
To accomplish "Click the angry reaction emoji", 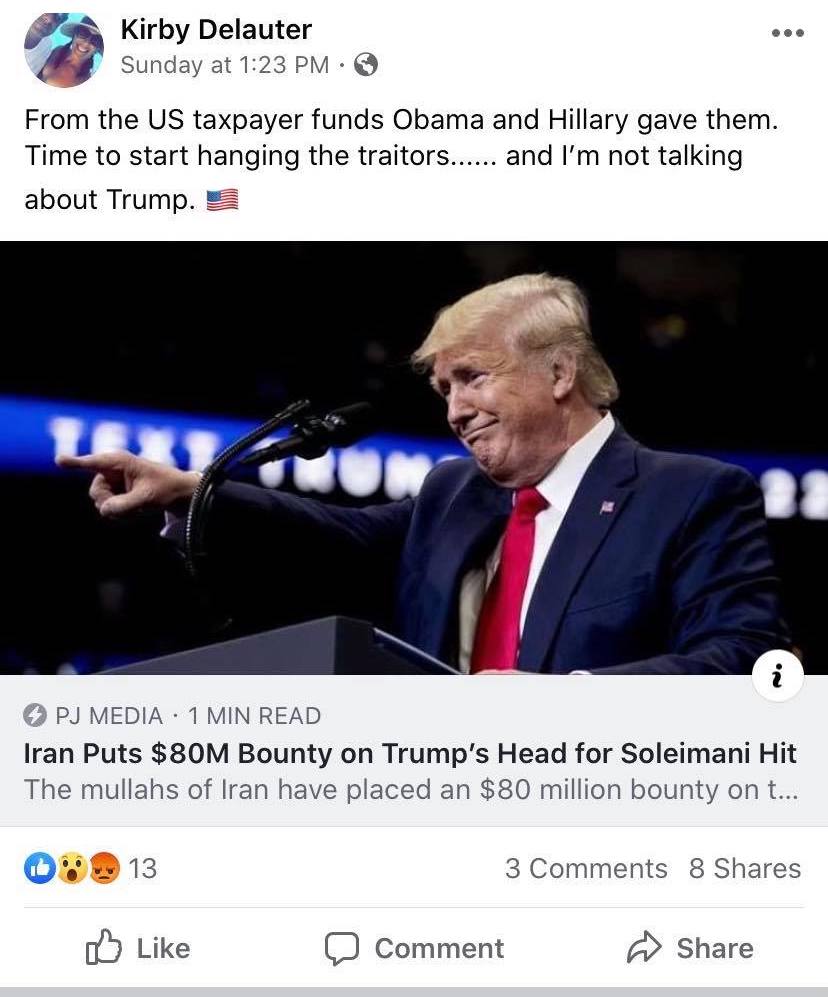I will [104, 868].
